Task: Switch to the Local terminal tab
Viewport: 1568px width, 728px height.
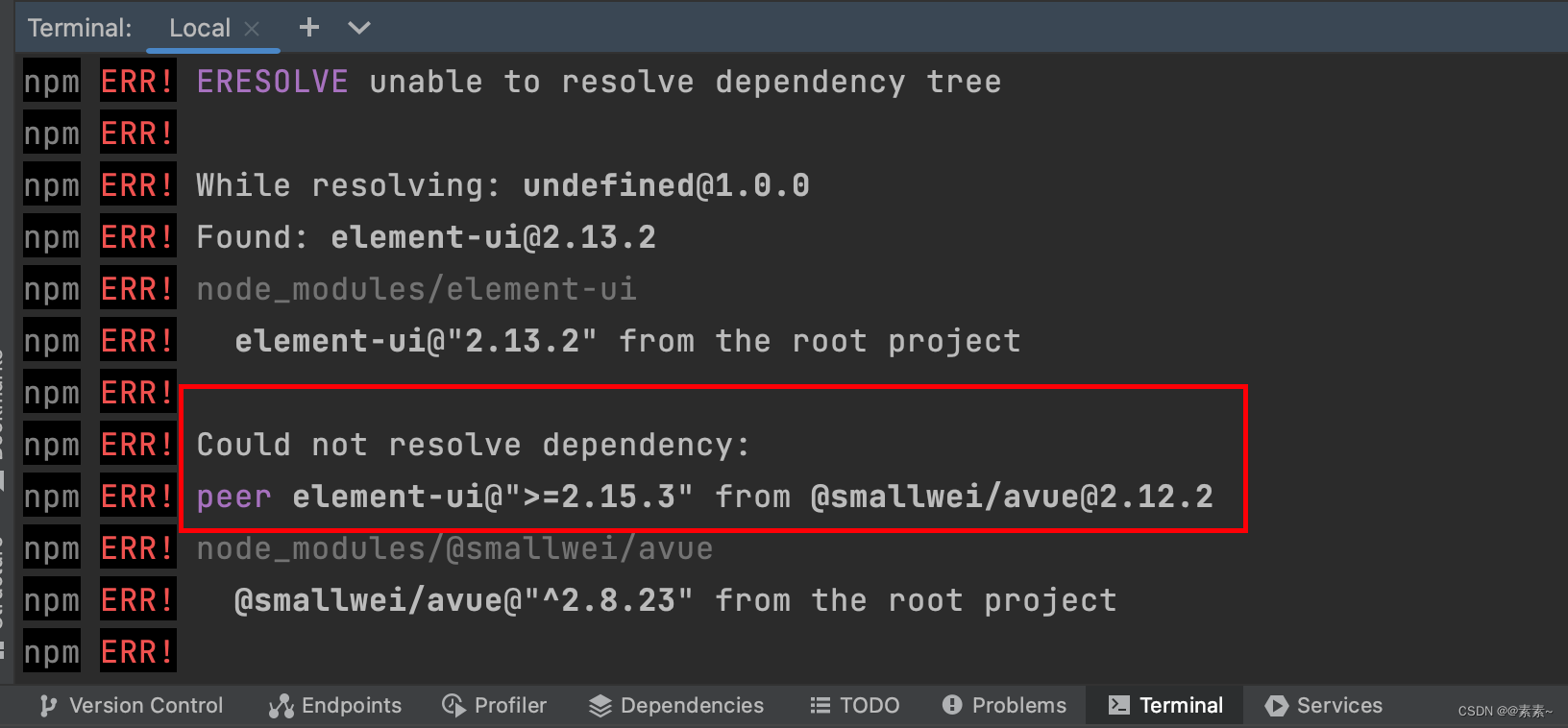Action: (200, 28)
